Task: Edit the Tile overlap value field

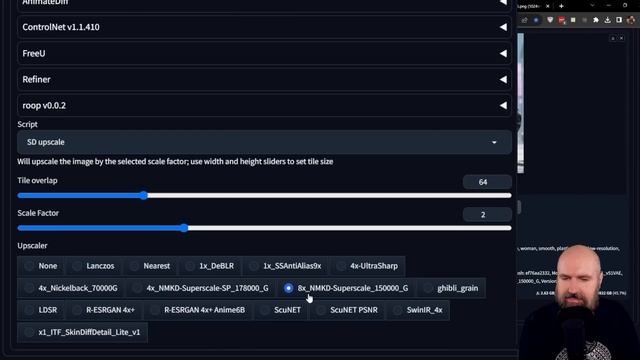Action: [x=487, y=182]
